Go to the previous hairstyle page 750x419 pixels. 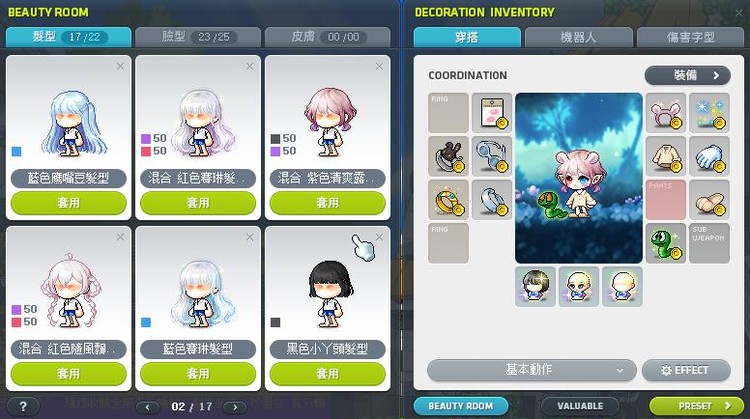pyautogui.click(x=147, y=407)
